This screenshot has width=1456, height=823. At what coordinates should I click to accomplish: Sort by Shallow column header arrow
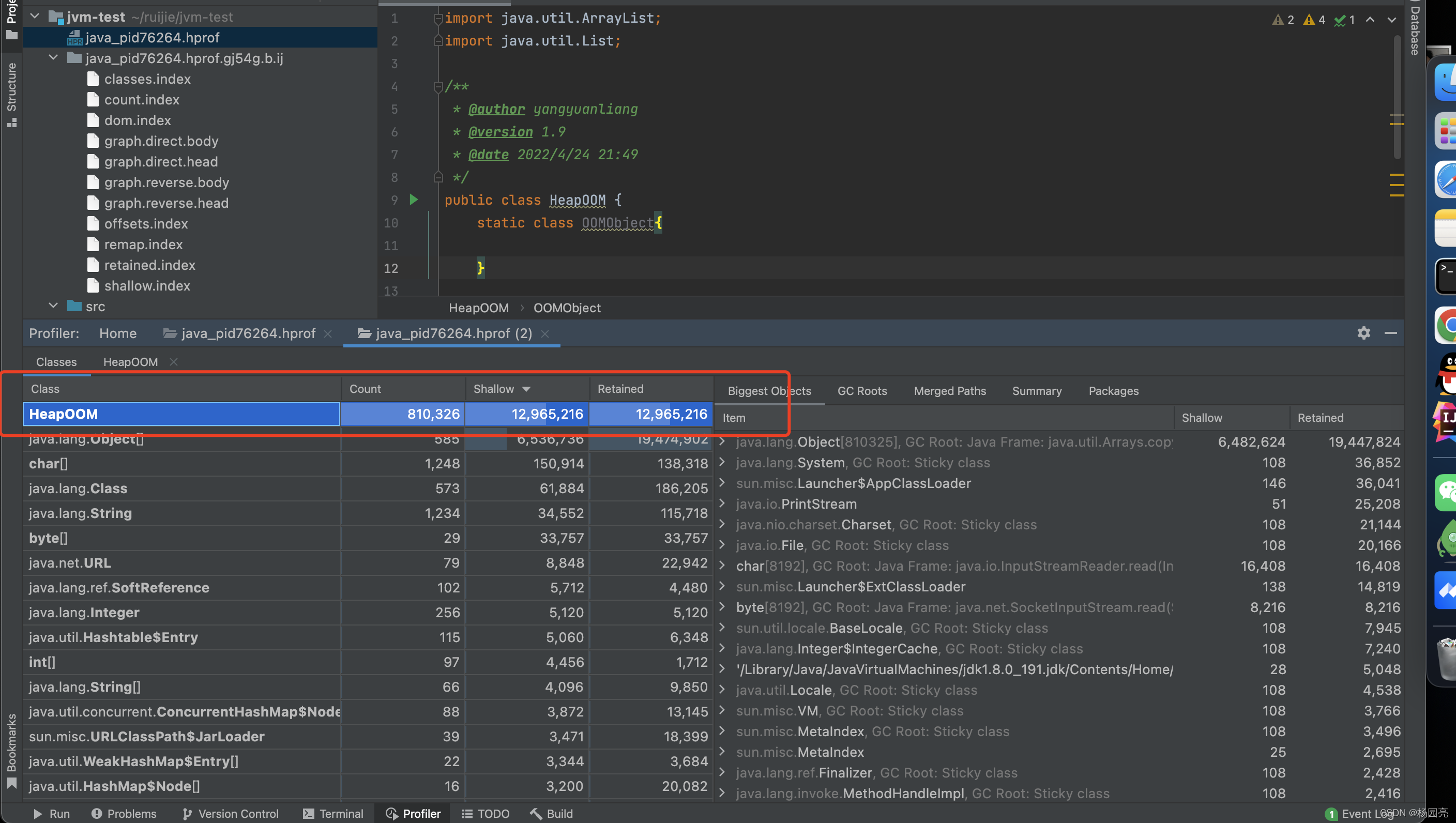[x=526, y=389]
